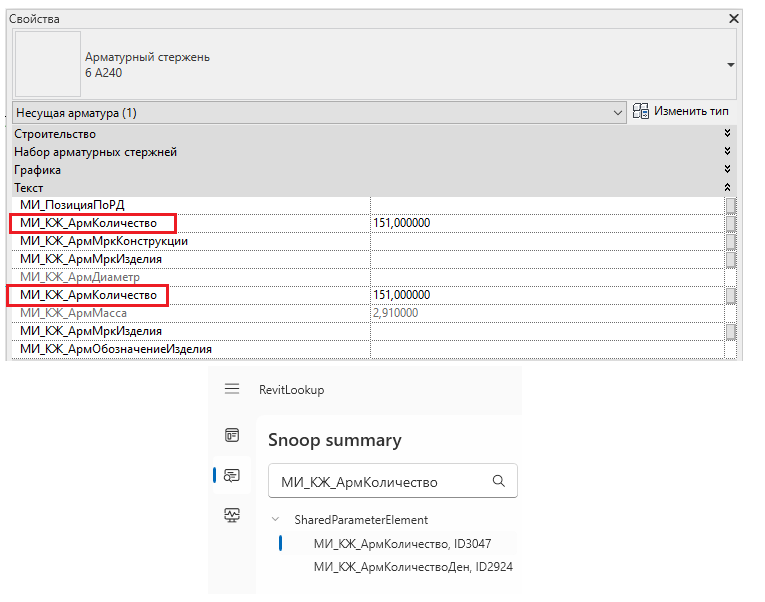The height and width of the screenshot is (602, 765).
Task: Click the Snoop summary search field
Action: pos(393,481)
